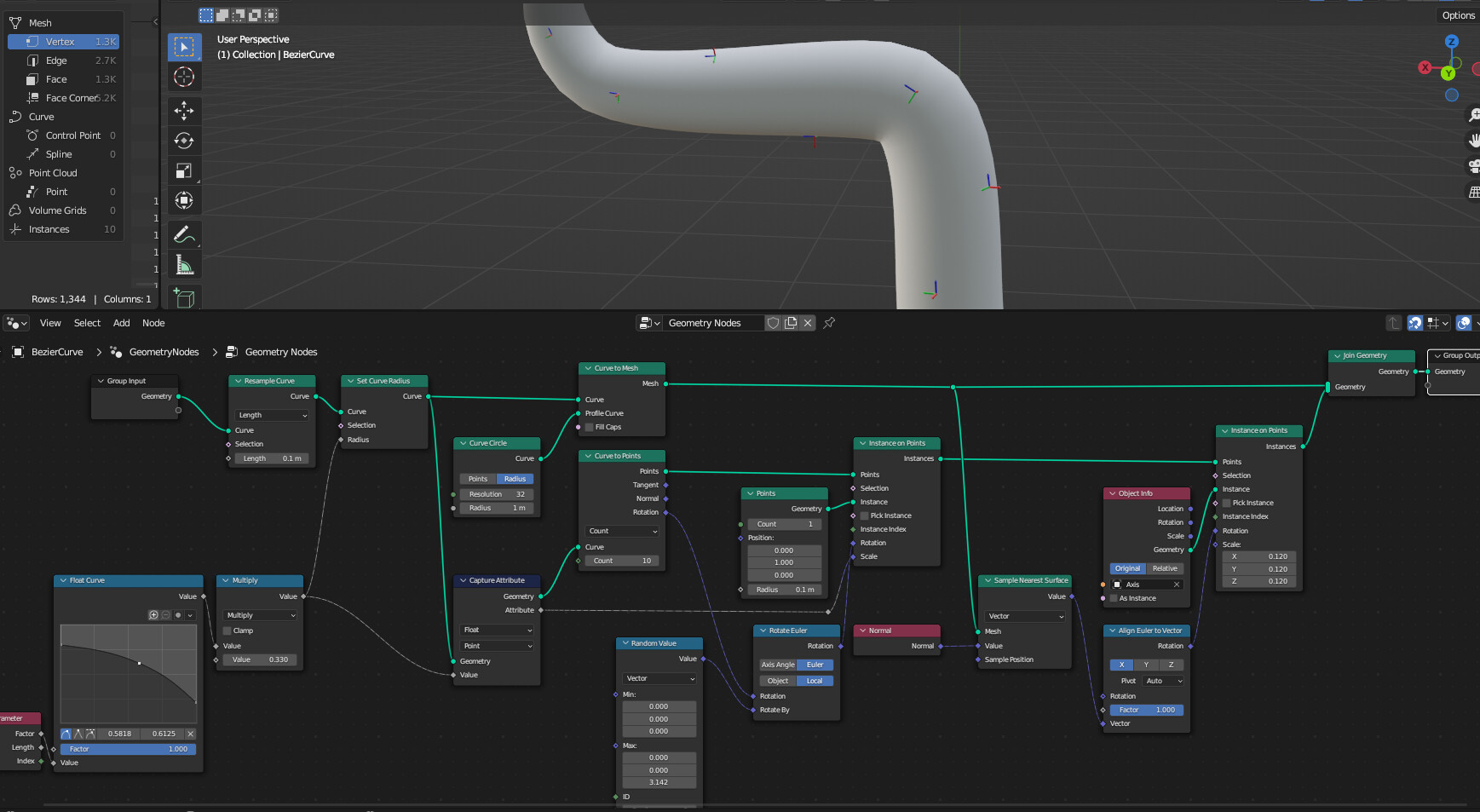Open Capture Attribute Float type dropdown
This screenshot has width=1480, height=812.
coord(498,630)
